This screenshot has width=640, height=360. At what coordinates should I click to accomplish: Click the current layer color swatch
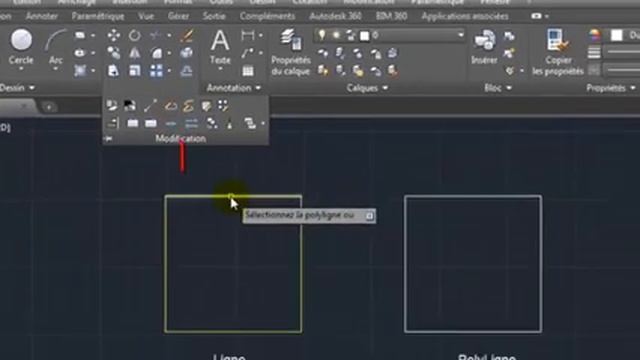tap(364, 36)
